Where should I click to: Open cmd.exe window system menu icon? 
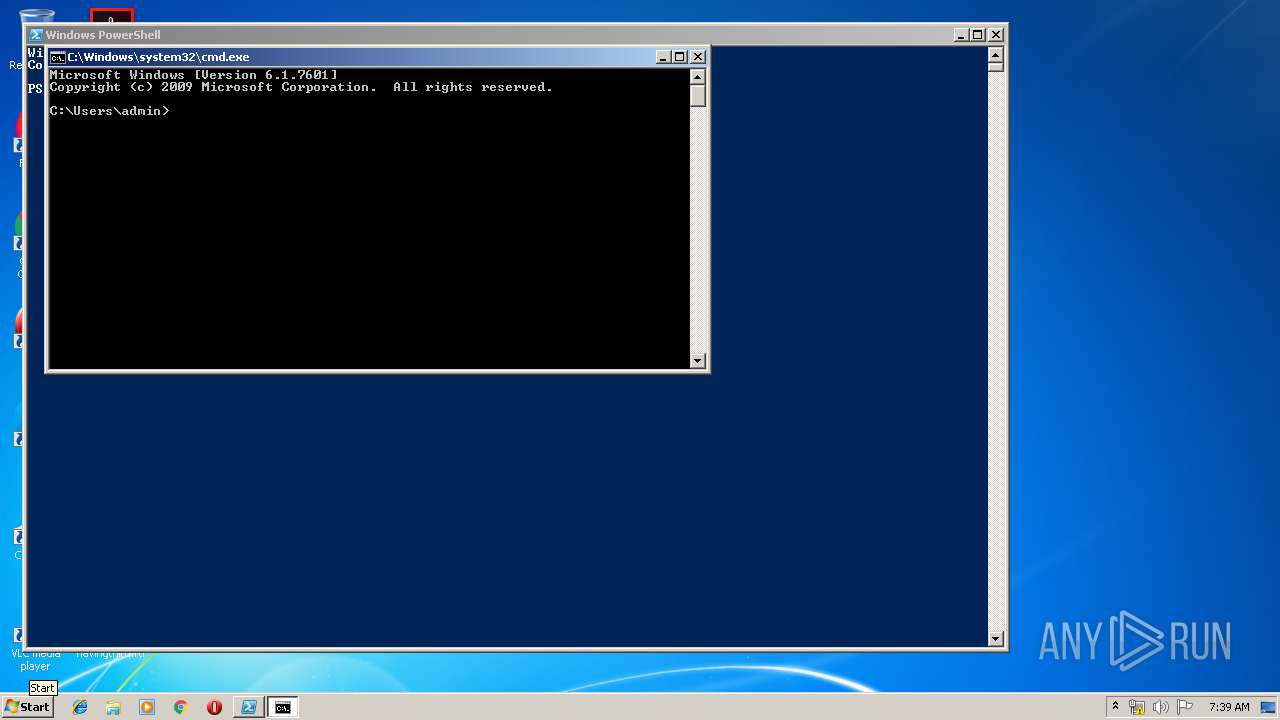58,57
